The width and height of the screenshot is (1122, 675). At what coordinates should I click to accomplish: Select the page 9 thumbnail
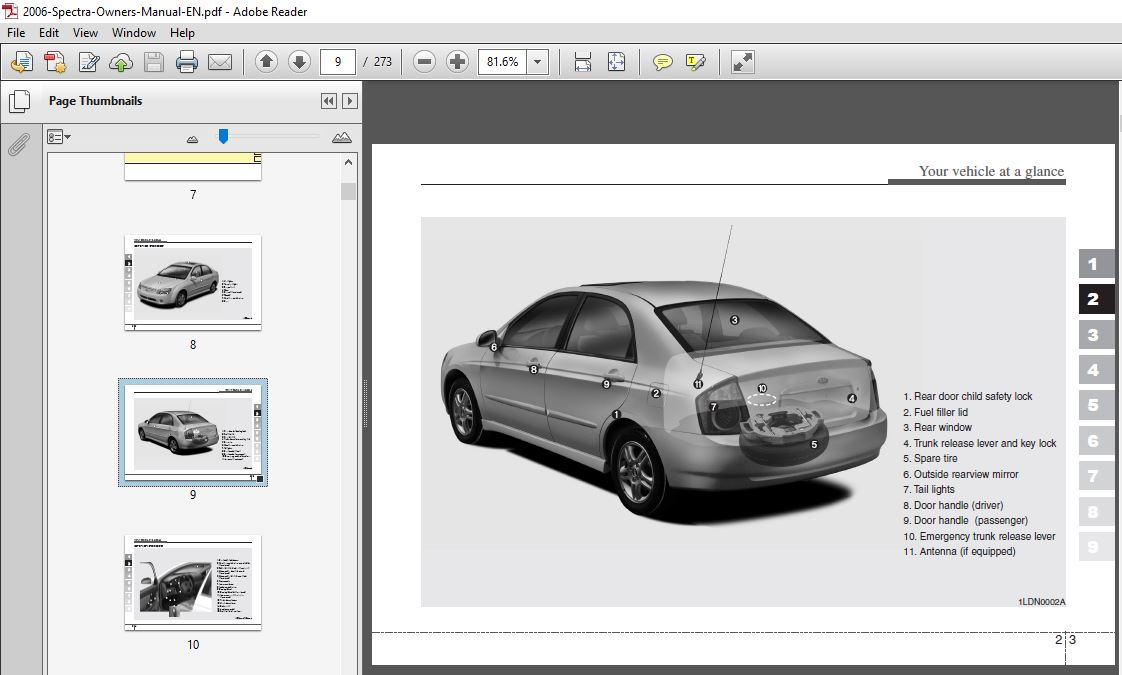[x=192, y=432]
